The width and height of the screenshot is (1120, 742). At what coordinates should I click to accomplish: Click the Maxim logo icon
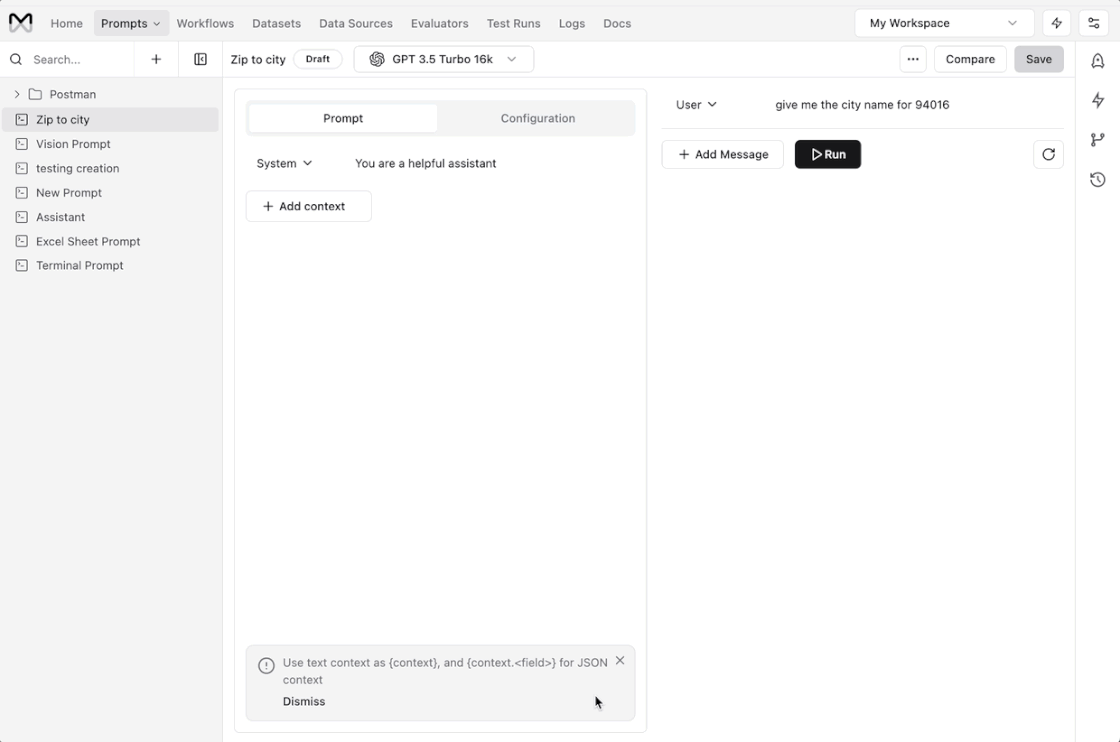click(x=21, y=23)
